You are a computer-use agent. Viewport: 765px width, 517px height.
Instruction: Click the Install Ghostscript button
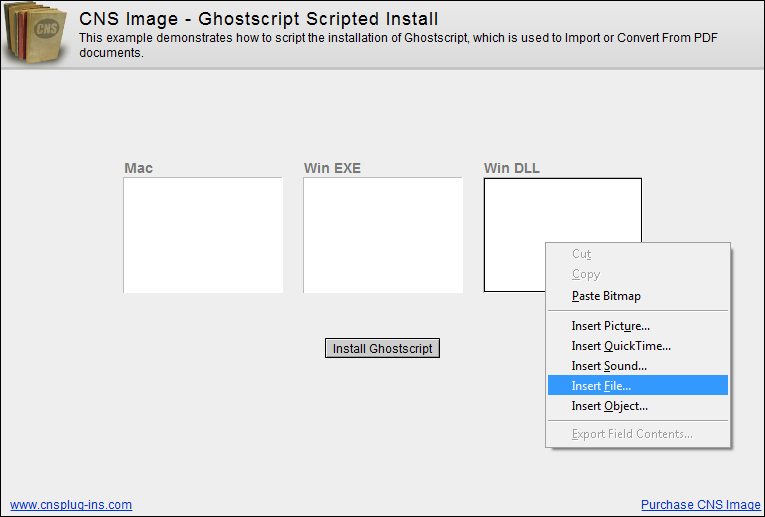coord(382,348)
